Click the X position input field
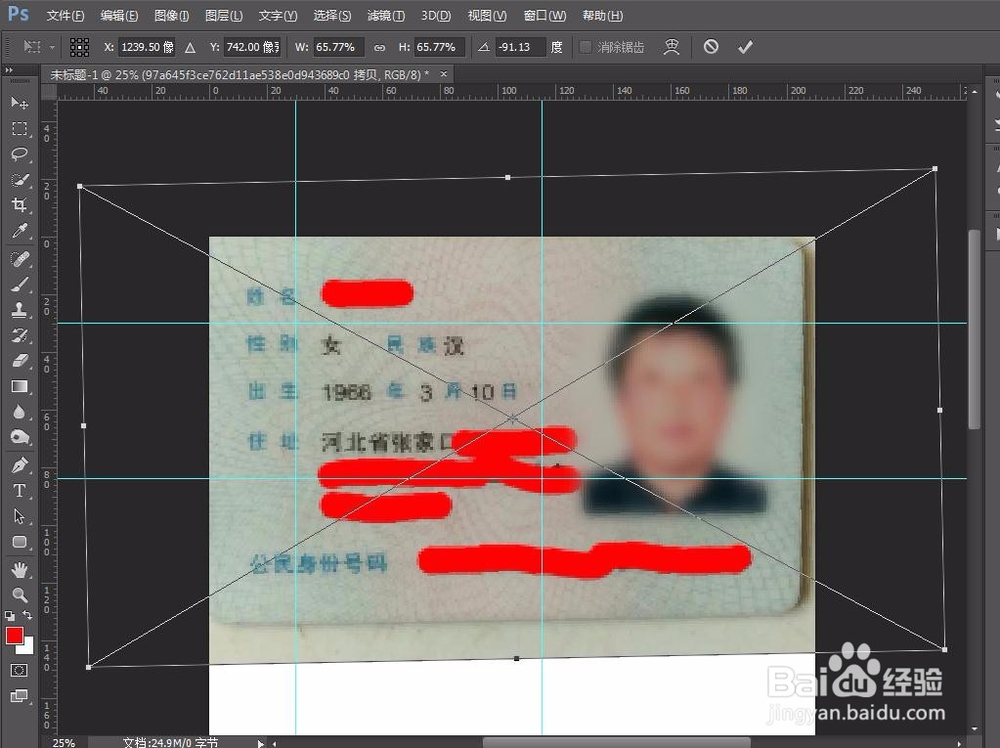 (147, 47)
